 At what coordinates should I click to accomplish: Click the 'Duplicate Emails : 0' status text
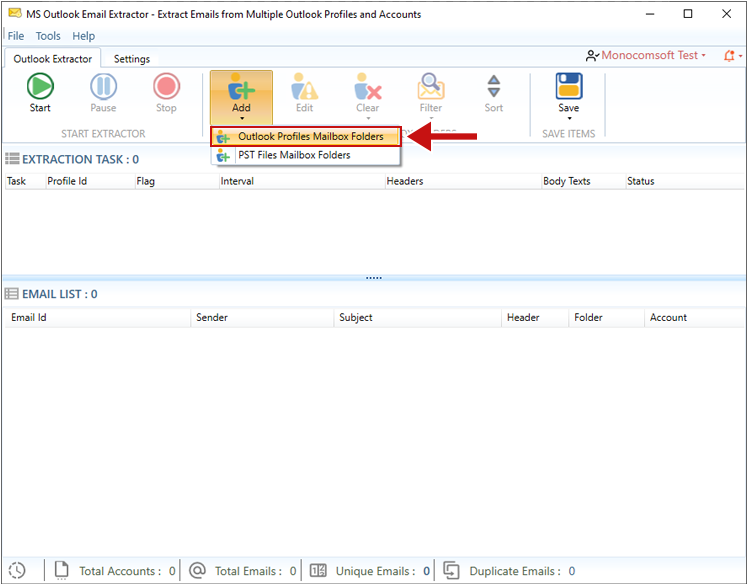click(522, 571)
